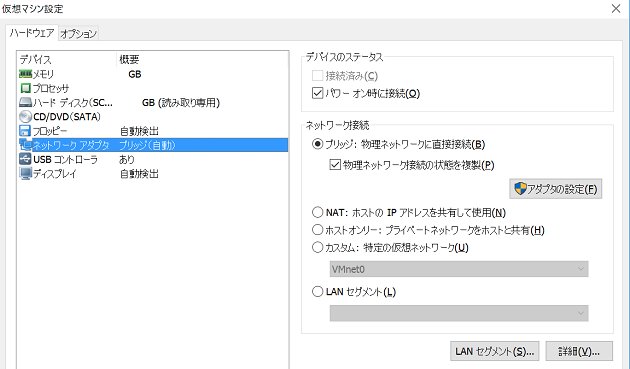
Task: Click デバイス column header
Action: pyautogui.click(x=67, y=59)
